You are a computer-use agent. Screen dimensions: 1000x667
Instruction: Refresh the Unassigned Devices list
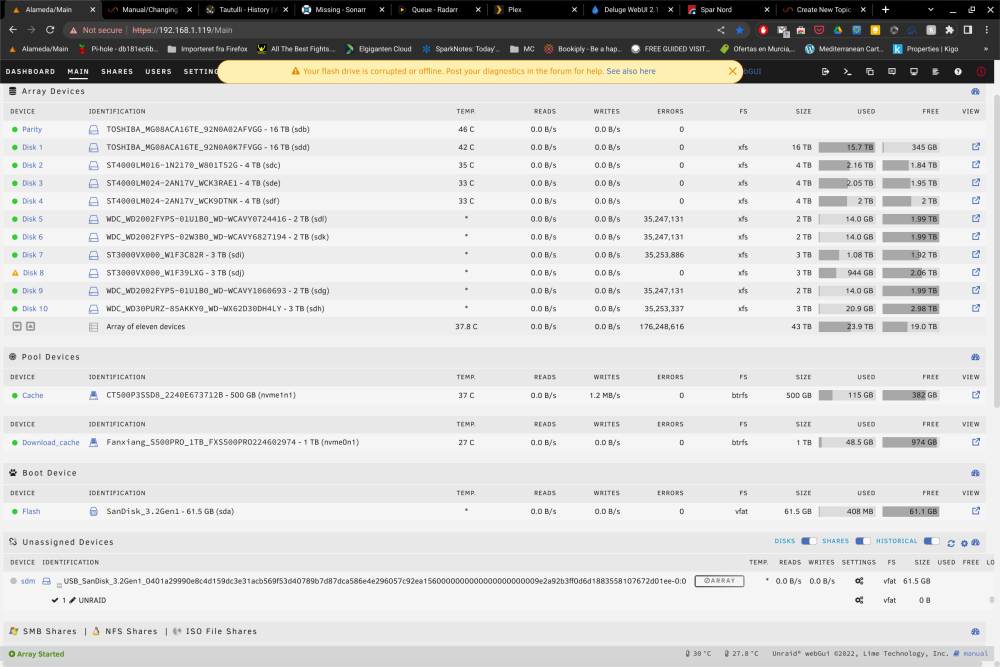[x=951, y=543]
